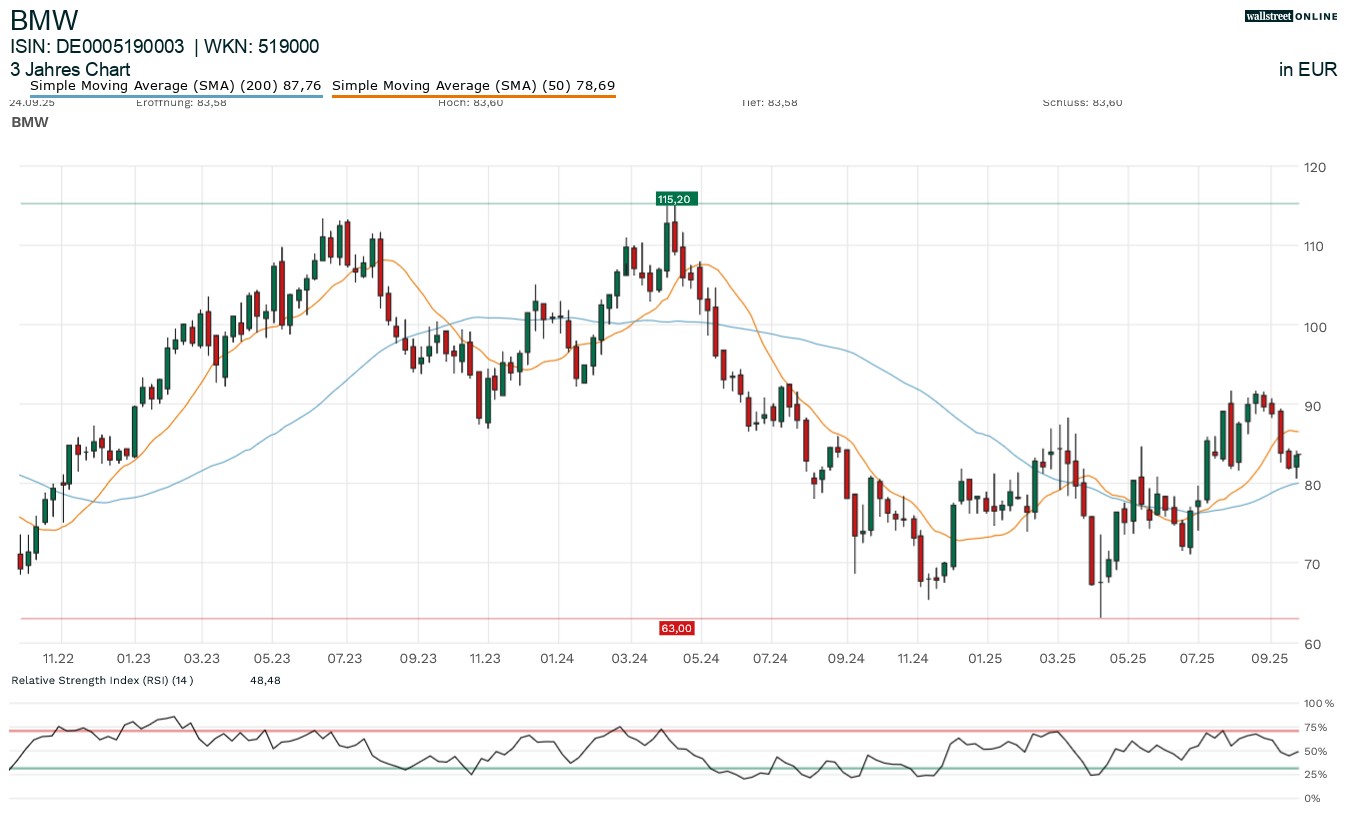This screenshot has height=831, width=1349.
Task: Click the Relative Strength Index (RSI) (14) label
Action: (102, 681)
